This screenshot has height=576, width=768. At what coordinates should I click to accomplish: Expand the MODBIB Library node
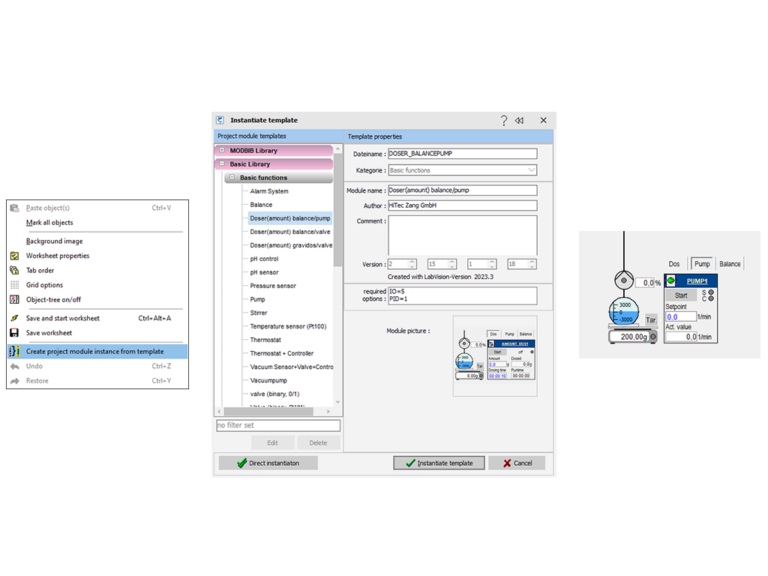(222, 150)
